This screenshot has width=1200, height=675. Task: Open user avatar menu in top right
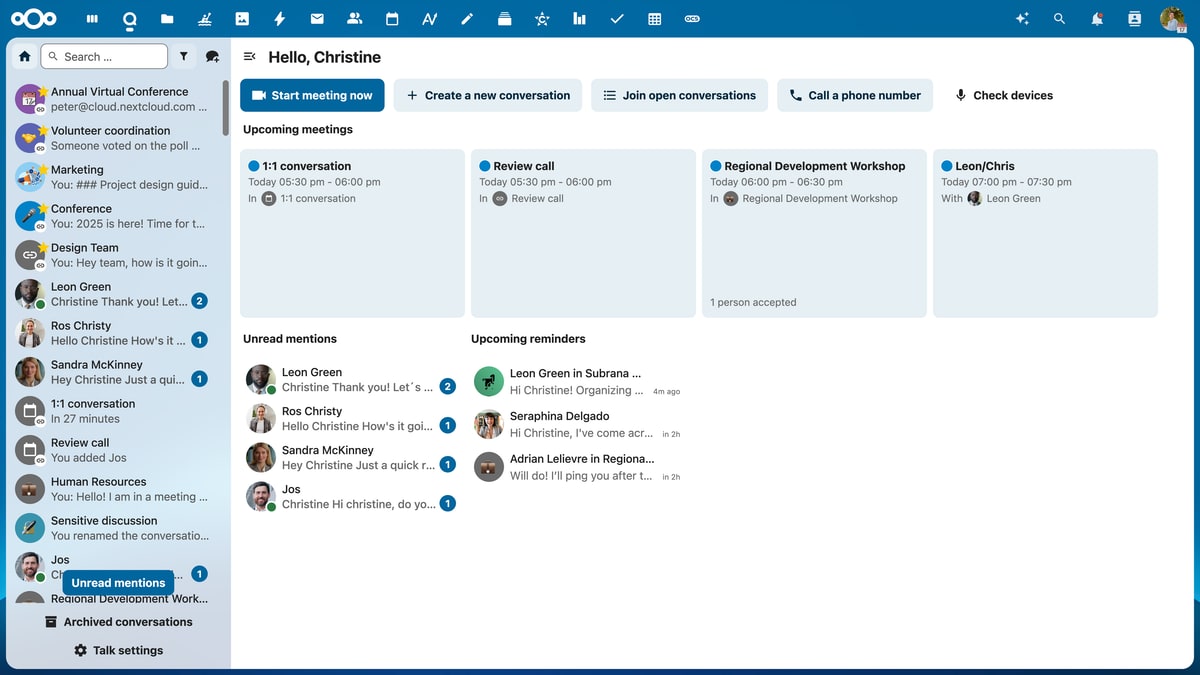point(1172,19)
